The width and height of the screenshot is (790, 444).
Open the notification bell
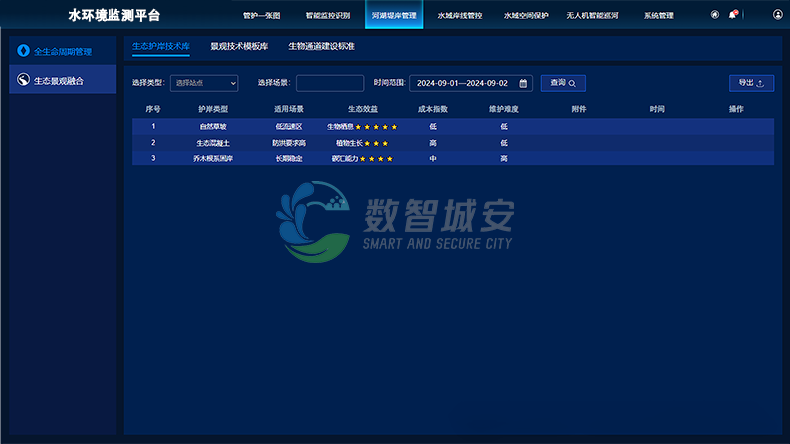(733, 15)
